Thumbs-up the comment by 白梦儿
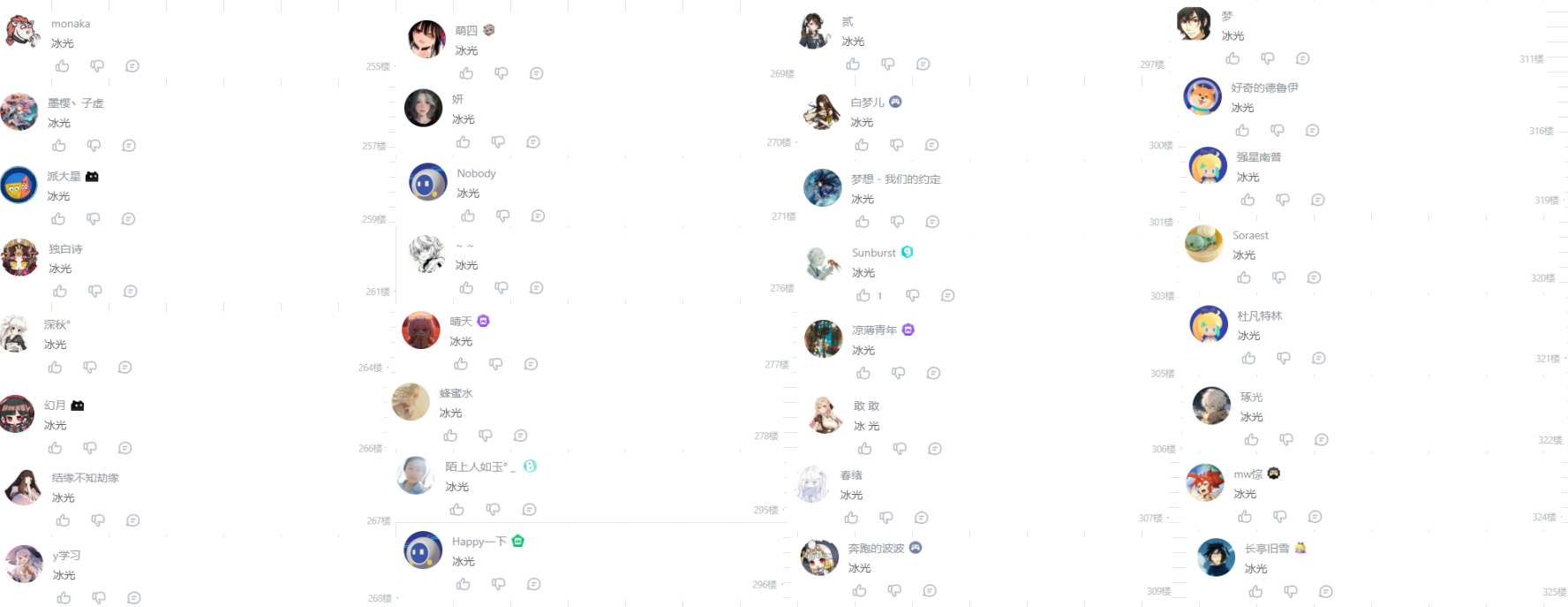This screenshot has height=607, width=1568. point(862,145)
